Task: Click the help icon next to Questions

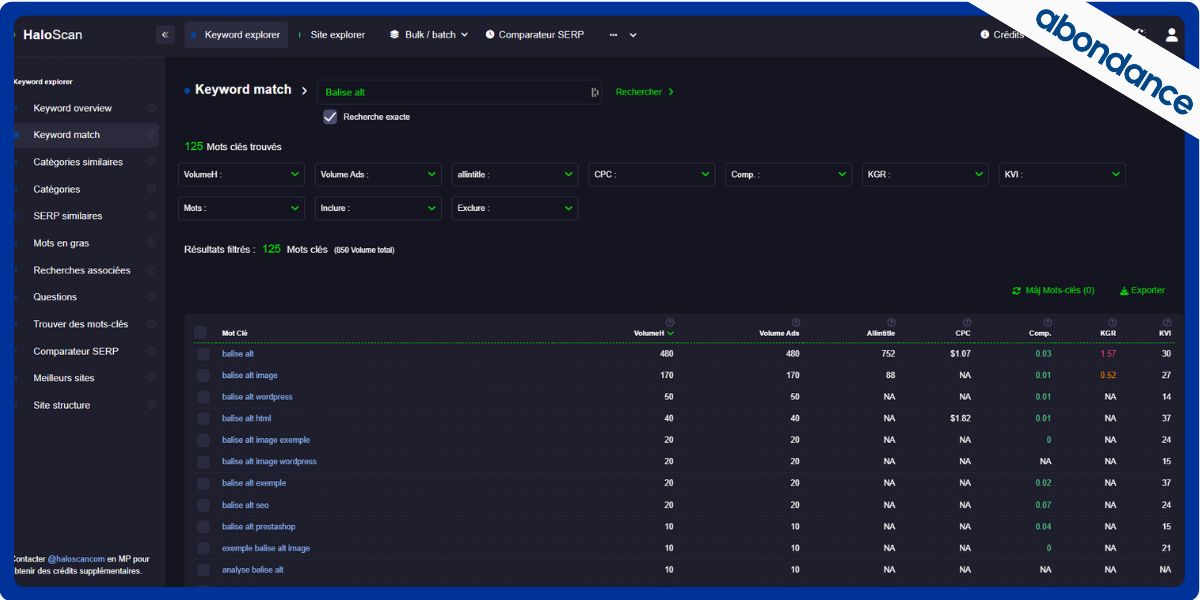Action: 151,297
